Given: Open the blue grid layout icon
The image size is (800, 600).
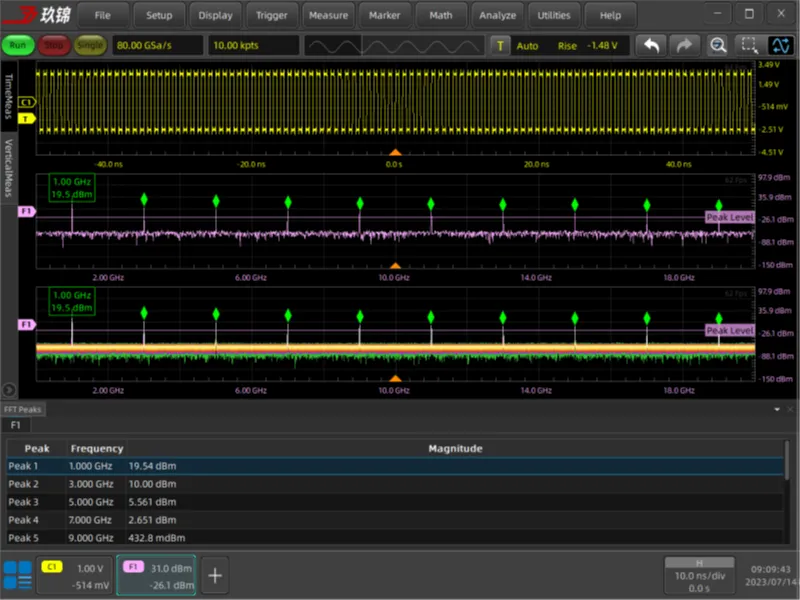Looking at the screenshot, I should [x=17, y=575].
